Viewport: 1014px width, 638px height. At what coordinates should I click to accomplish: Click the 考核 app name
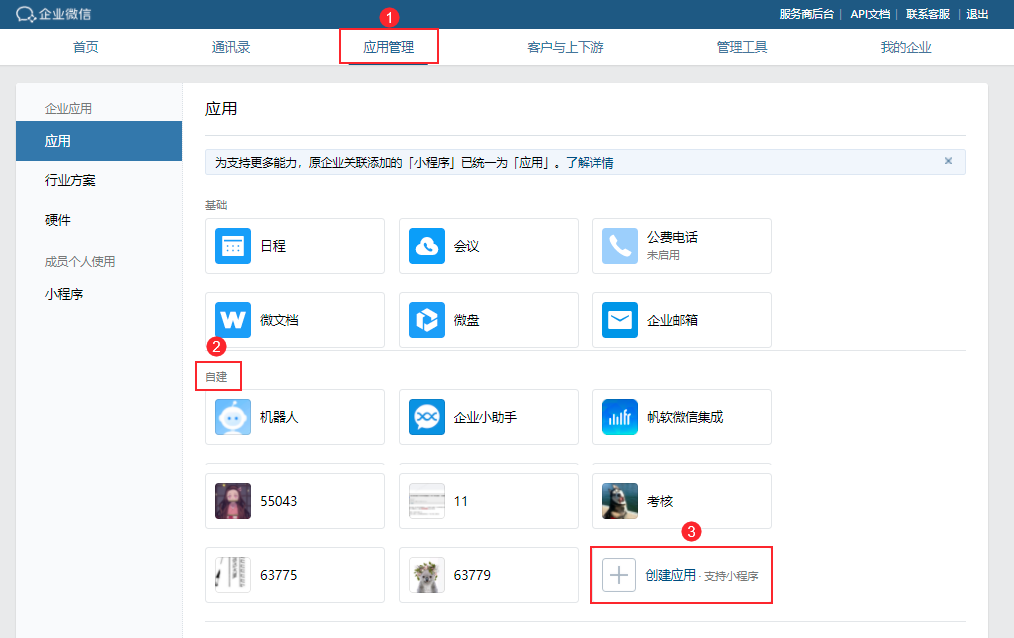[660, 501]
